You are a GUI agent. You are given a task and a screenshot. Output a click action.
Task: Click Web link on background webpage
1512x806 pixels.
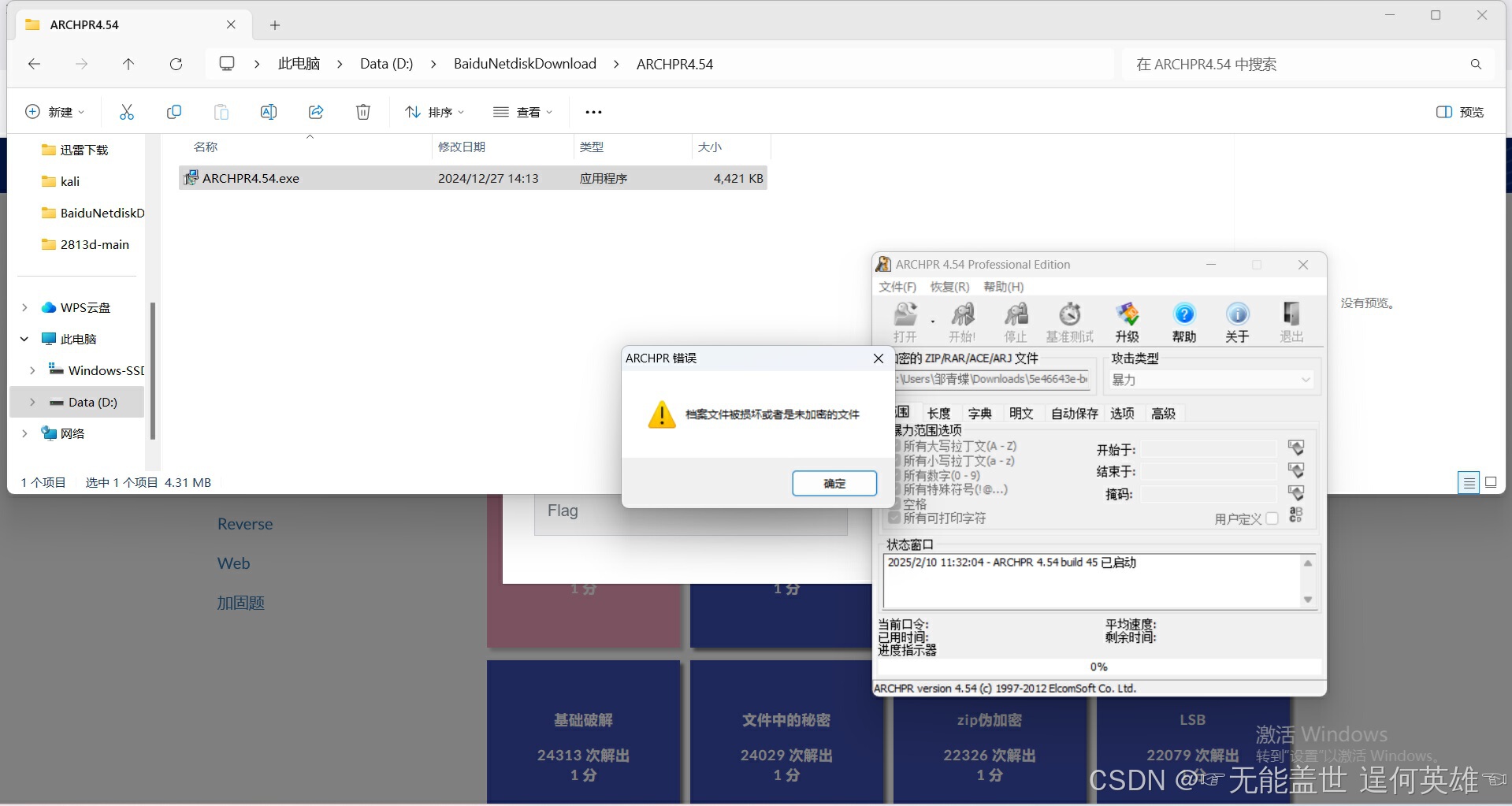(x=233, y=563)
